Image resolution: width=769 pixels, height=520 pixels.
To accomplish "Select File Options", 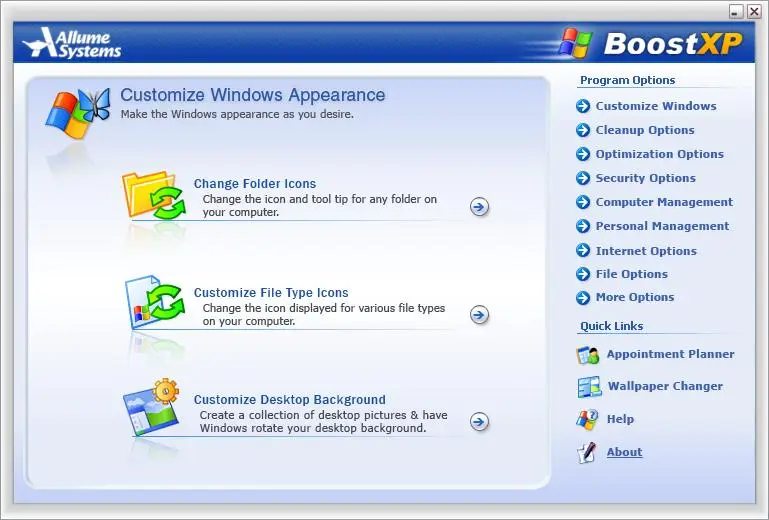I will point(632,274).
